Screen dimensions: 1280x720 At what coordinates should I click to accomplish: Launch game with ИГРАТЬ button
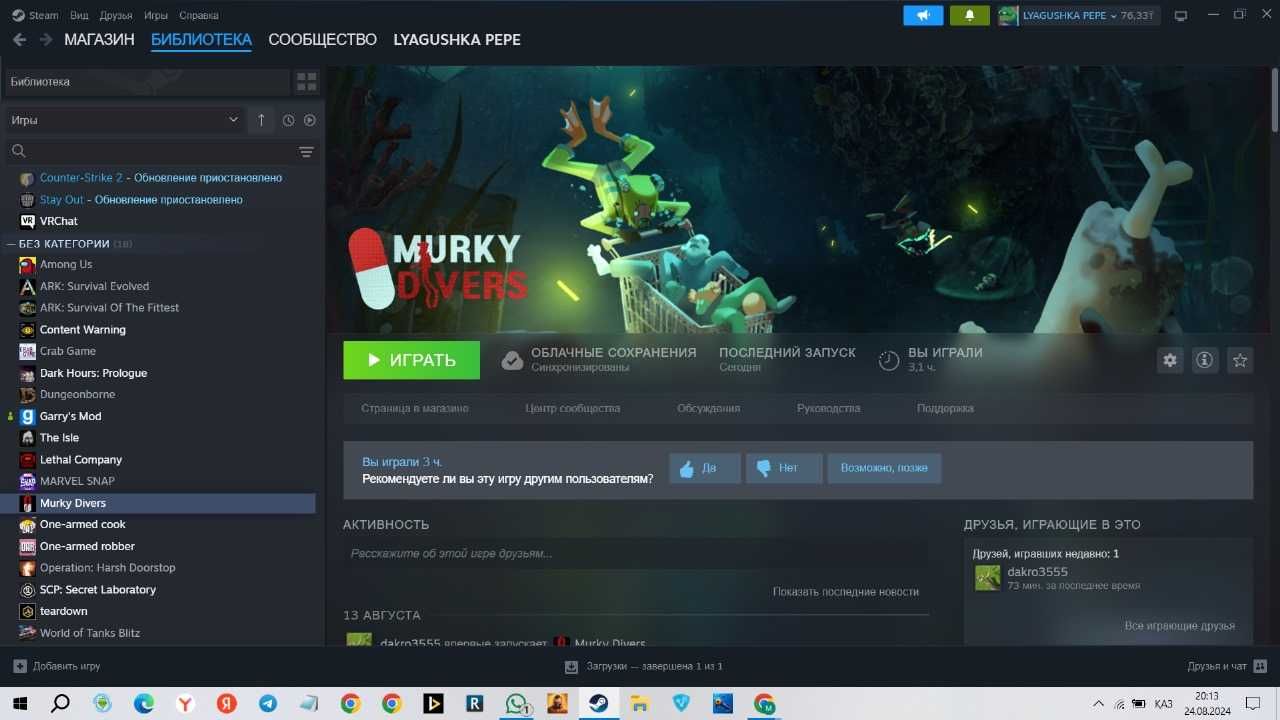(x=411, y=360)
